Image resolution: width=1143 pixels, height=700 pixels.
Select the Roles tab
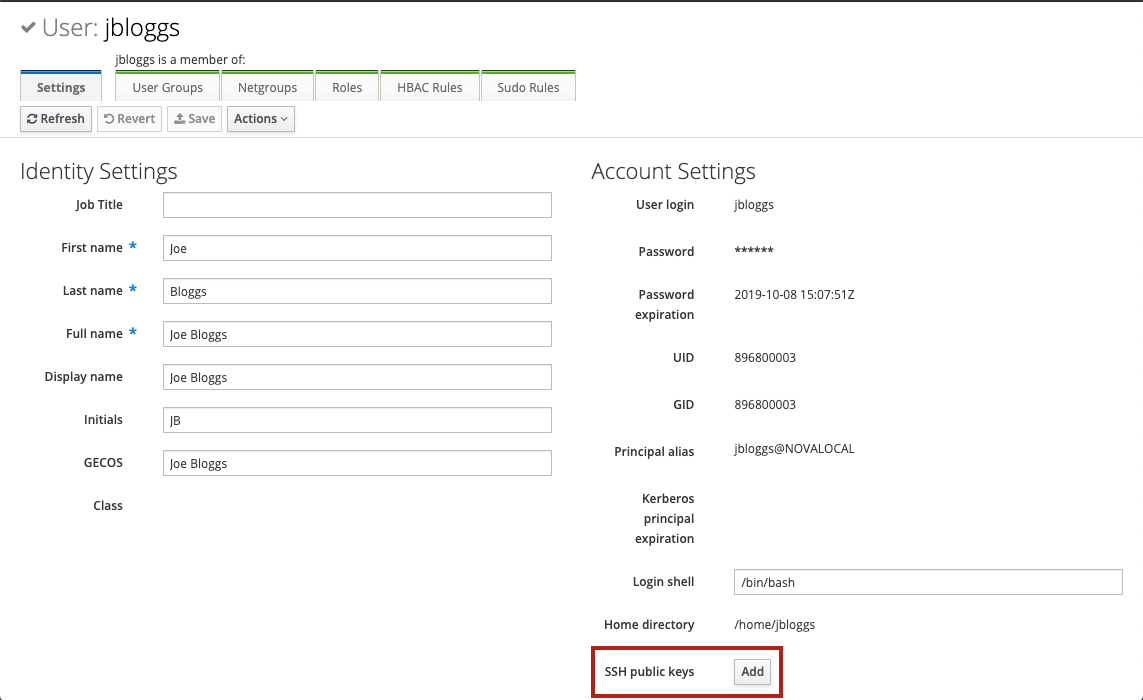coord(347,87)
